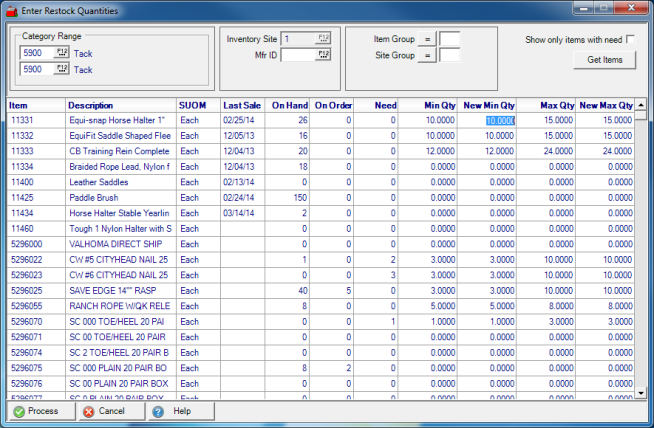Click the Last Sale column header
654x428 pixels.
tap(242, 104)
